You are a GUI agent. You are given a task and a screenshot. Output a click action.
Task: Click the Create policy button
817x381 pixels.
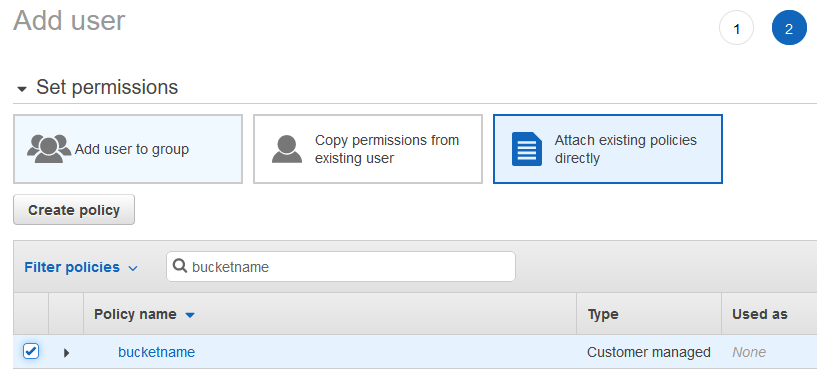click(74, 210)
